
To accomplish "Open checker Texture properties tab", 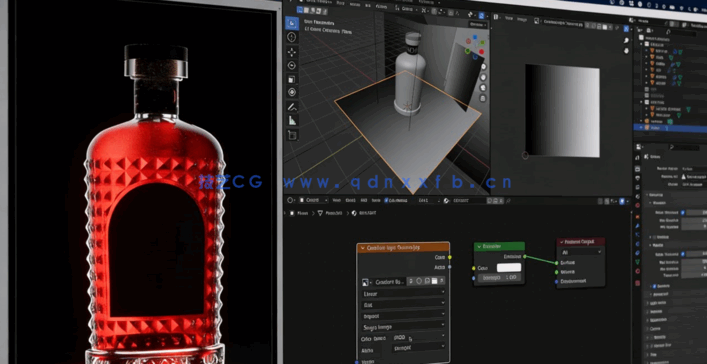I will (x=638, y=283).
